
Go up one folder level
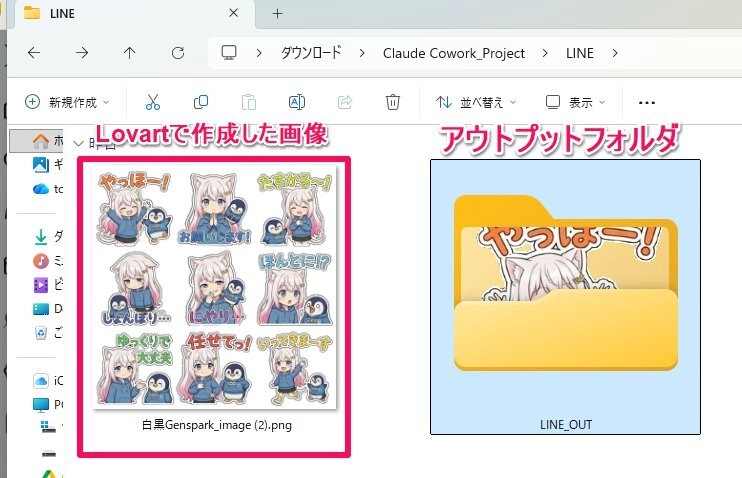[x=130, y=53]
